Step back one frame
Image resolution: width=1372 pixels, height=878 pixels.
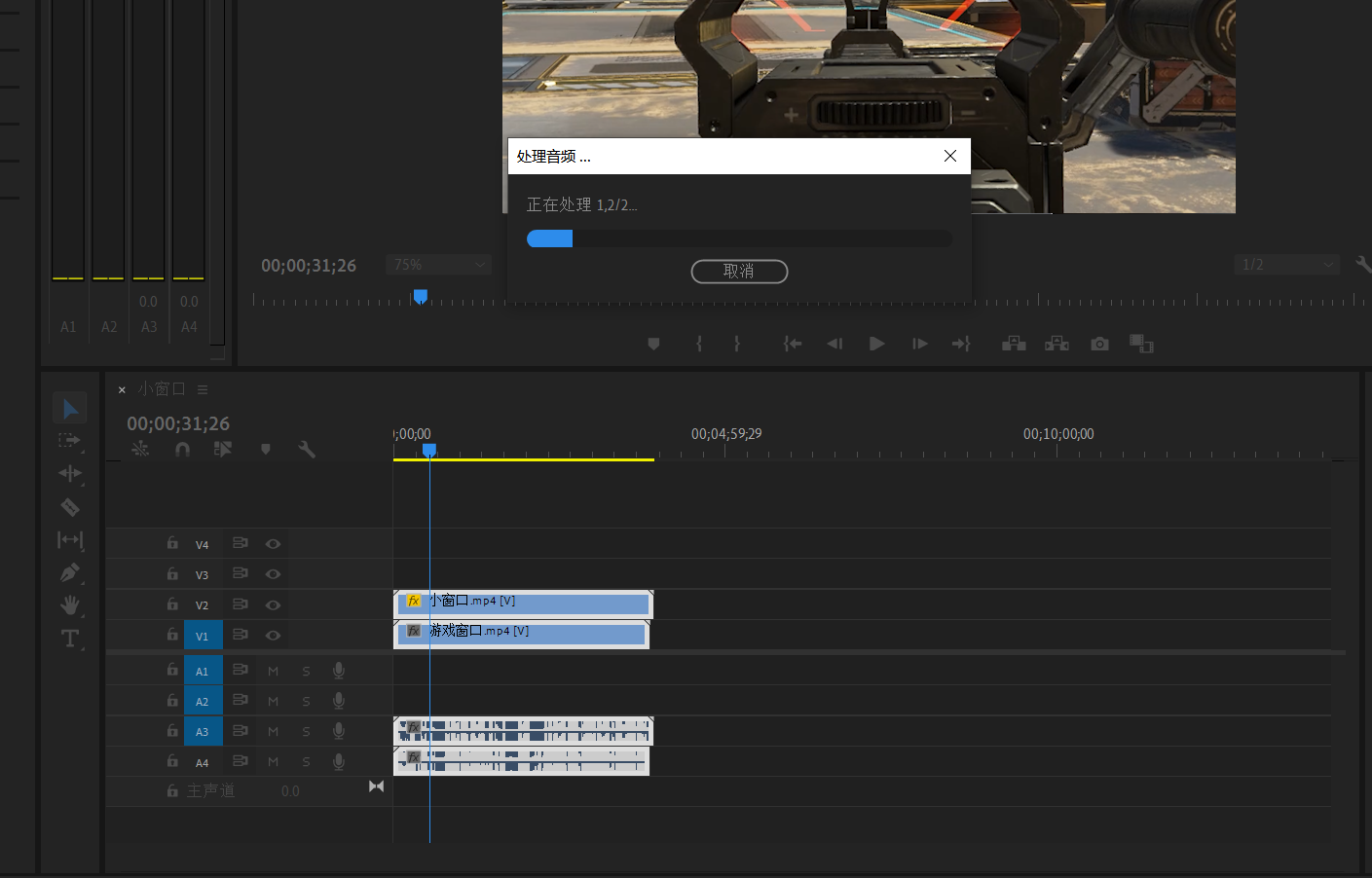tap(834, 344)
